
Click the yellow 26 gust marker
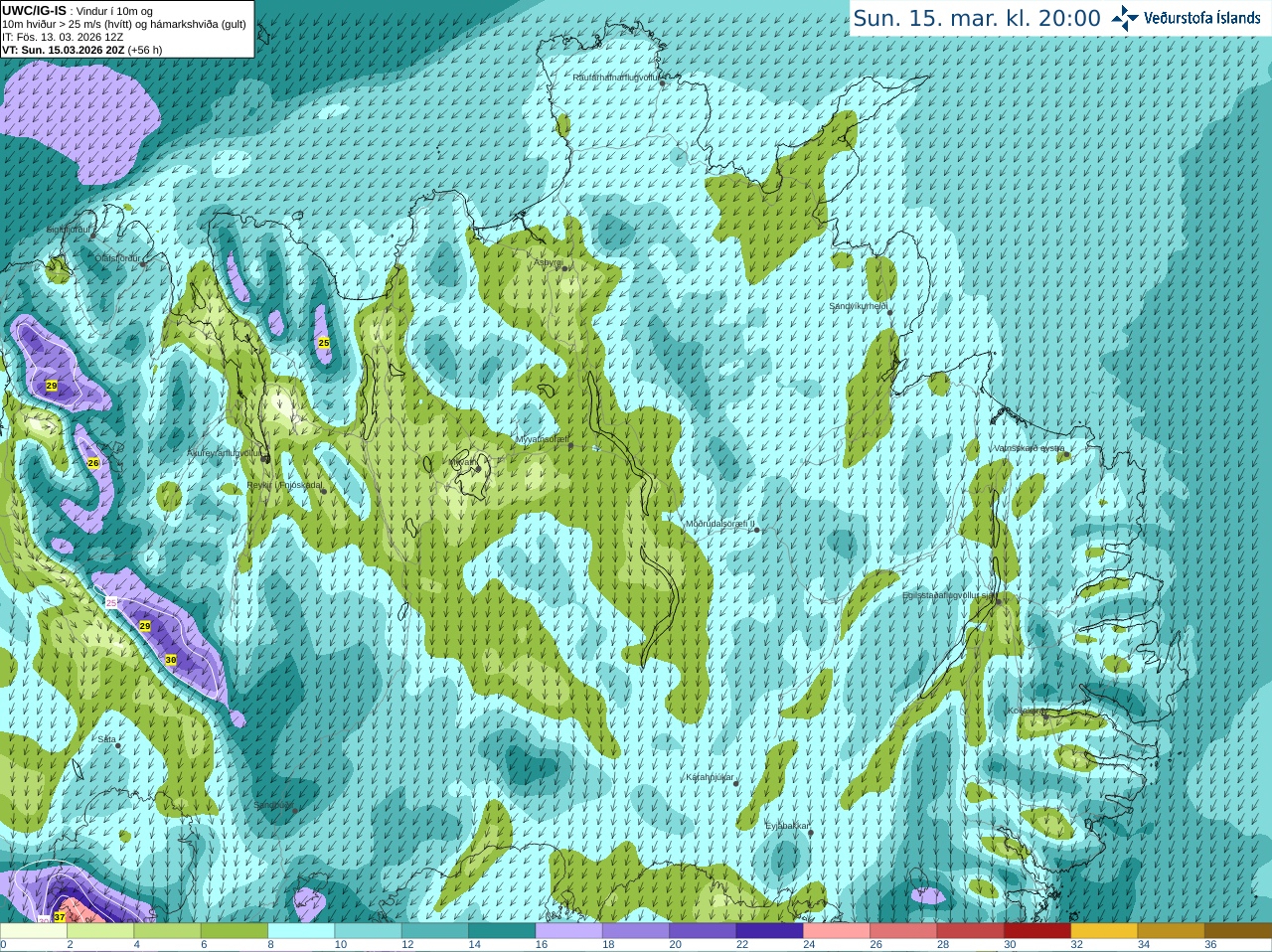click(93, 463)
